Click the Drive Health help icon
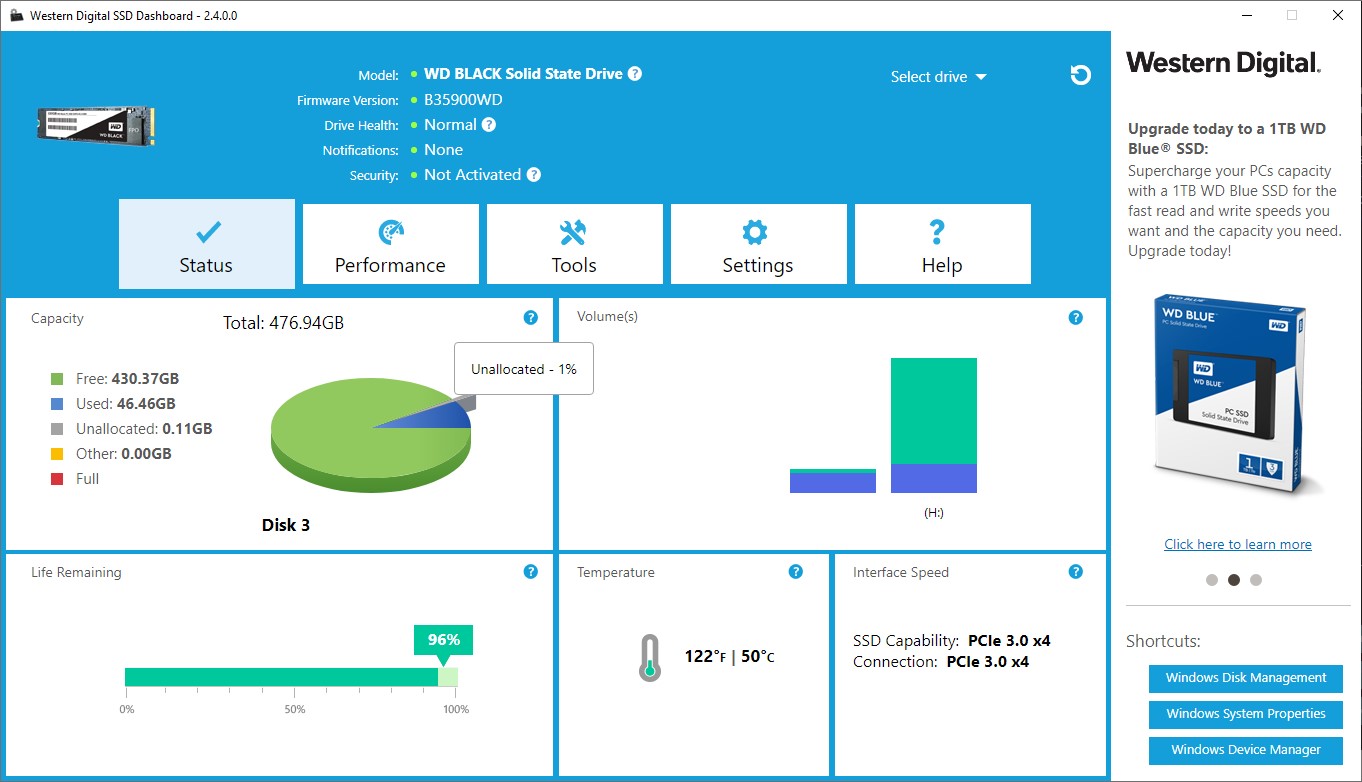 tap(488, 125)
